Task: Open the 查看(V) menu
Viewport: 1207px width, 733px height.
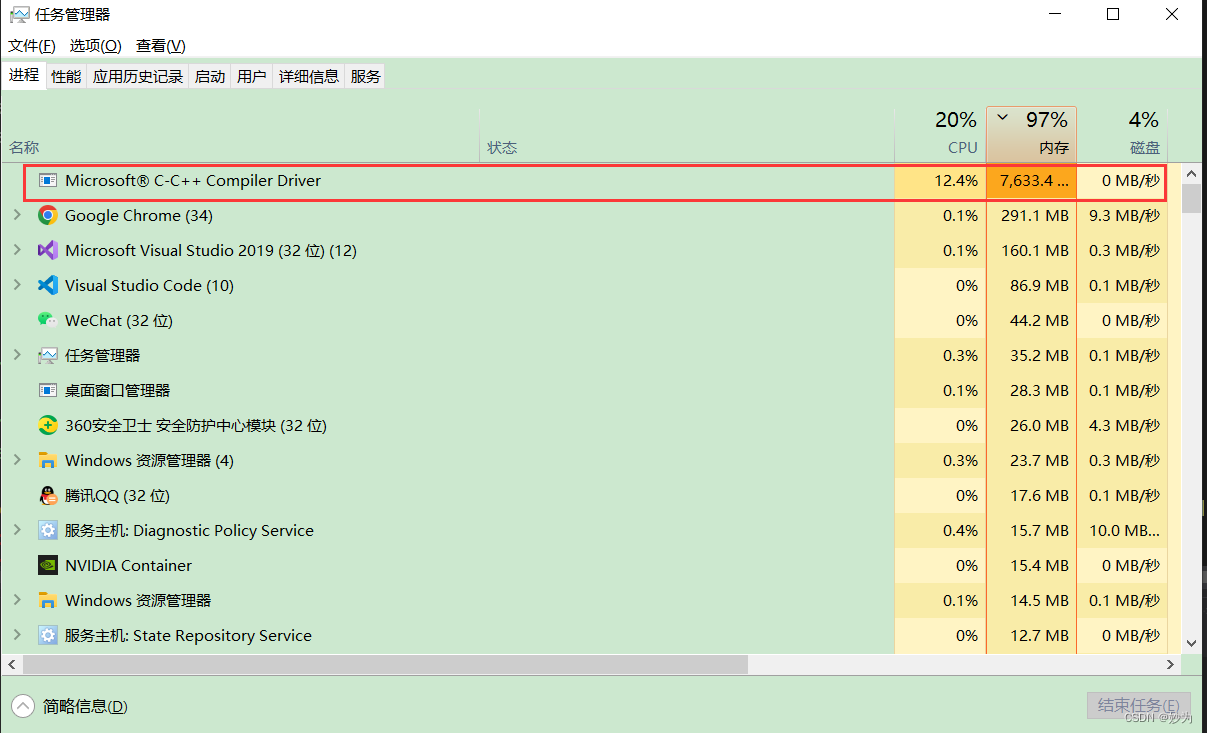Action: [161, 46]
